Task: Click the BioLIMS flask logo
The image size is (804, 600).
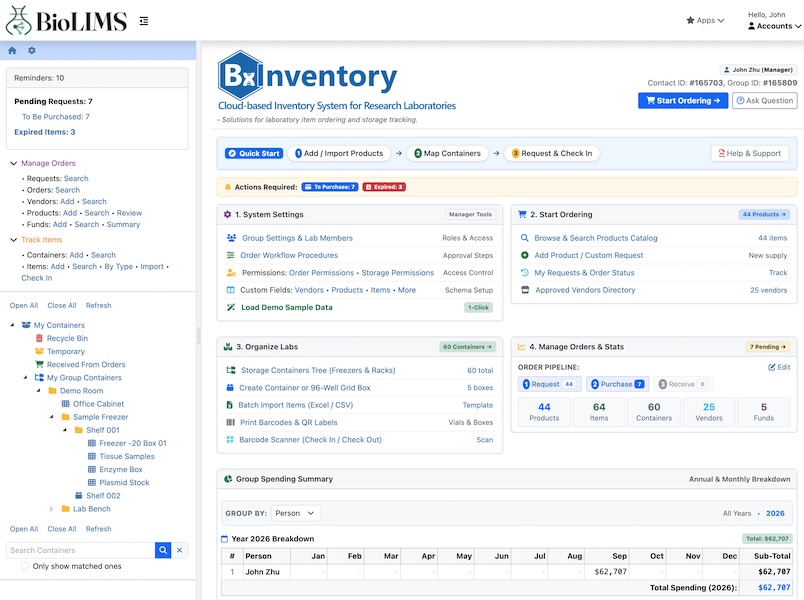Action: (x=18, y=21)
